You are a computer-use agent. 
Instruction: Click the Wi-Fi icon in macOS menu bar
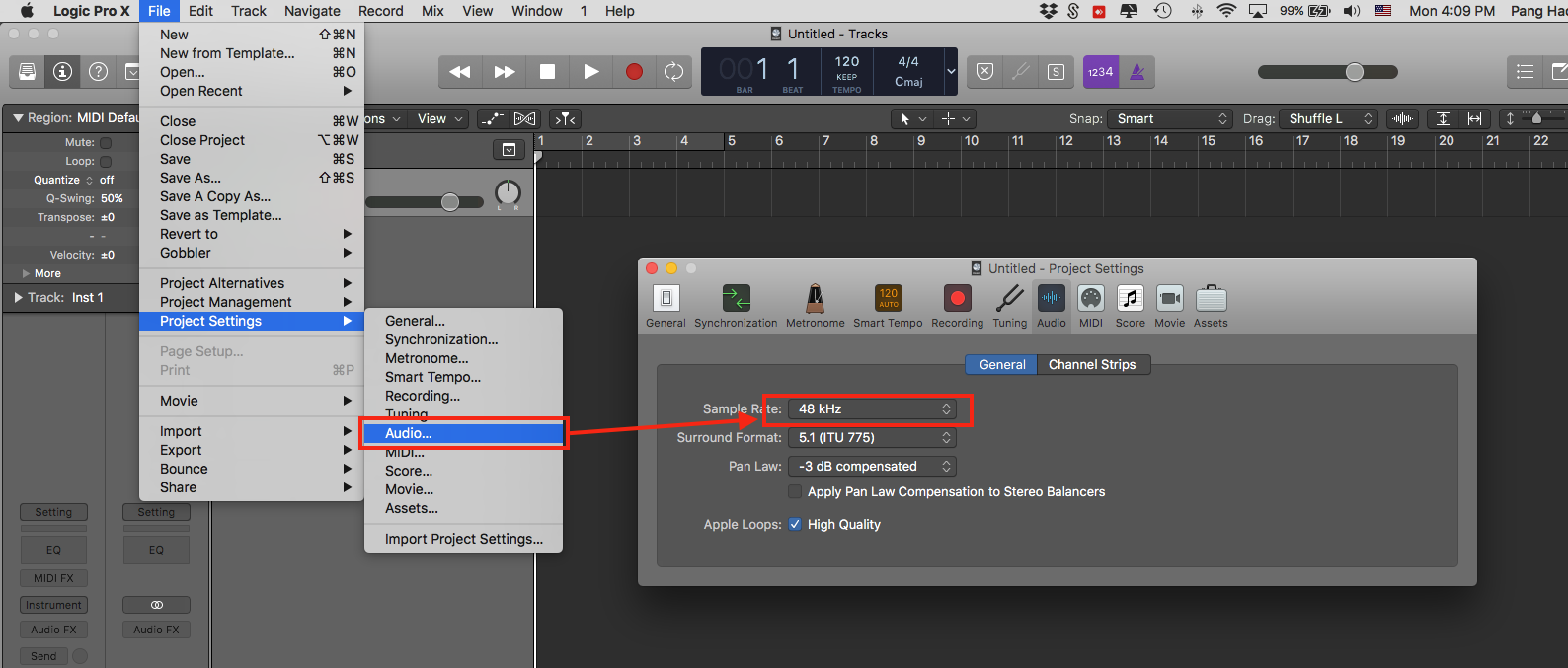click(x=1226, y=11)
